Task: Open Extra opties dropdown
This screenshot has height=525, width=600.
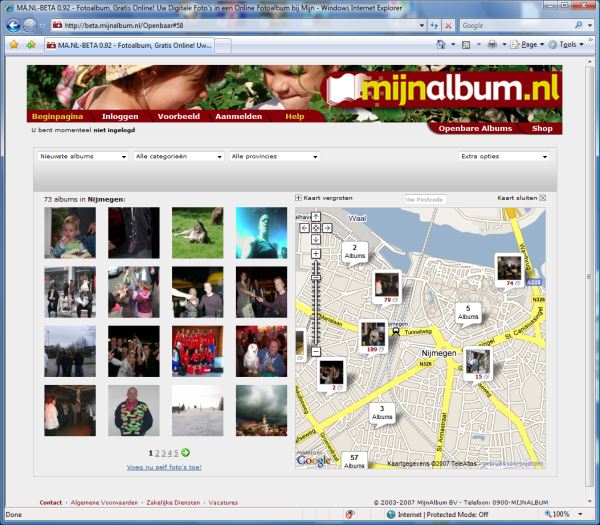Action: (504, 157)
